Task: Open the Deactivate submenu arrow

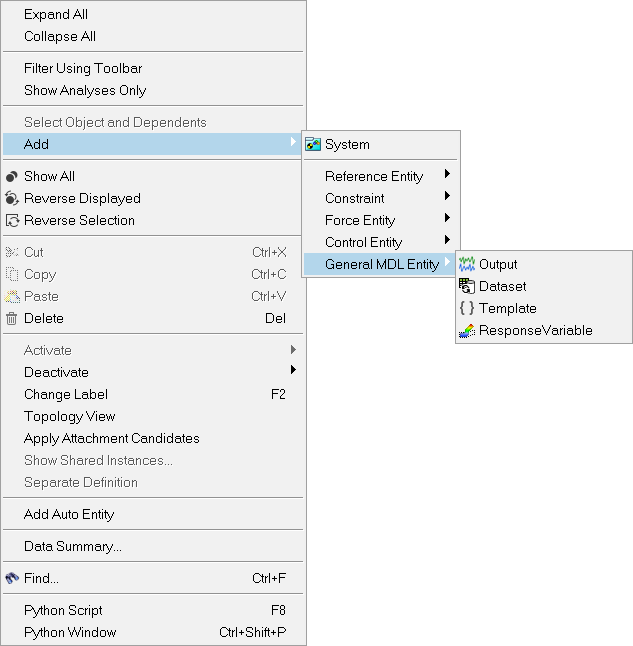Action: point(293,372)
